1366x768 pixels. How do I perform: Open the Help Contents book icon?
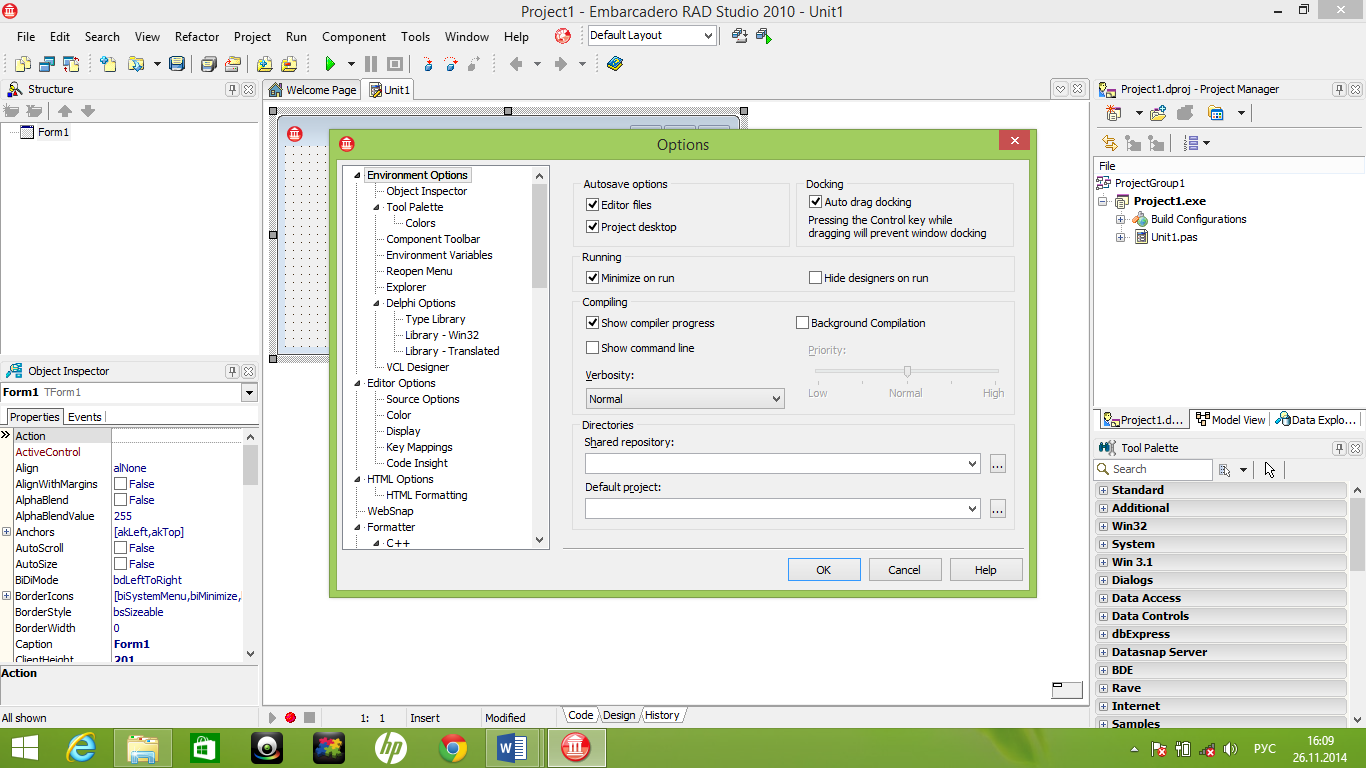point(614,64)
